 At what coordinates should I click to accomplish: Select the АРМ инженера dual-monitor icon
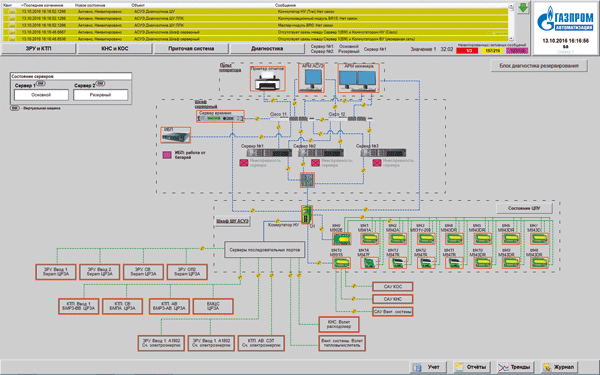(358, 78)
